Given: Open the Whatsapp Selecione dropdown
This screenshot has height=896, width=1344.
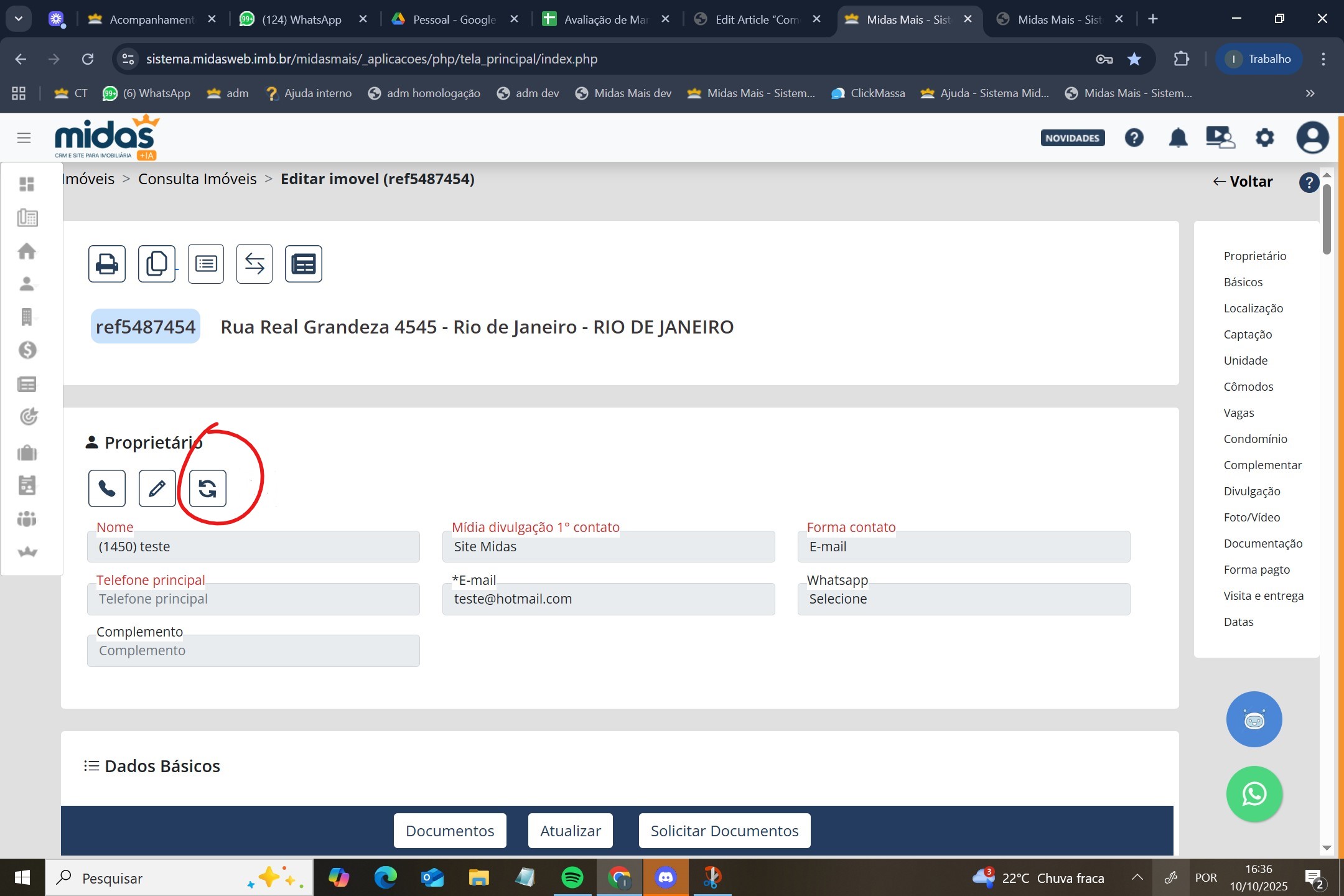Looking at the screenshot, I should 963,599.
